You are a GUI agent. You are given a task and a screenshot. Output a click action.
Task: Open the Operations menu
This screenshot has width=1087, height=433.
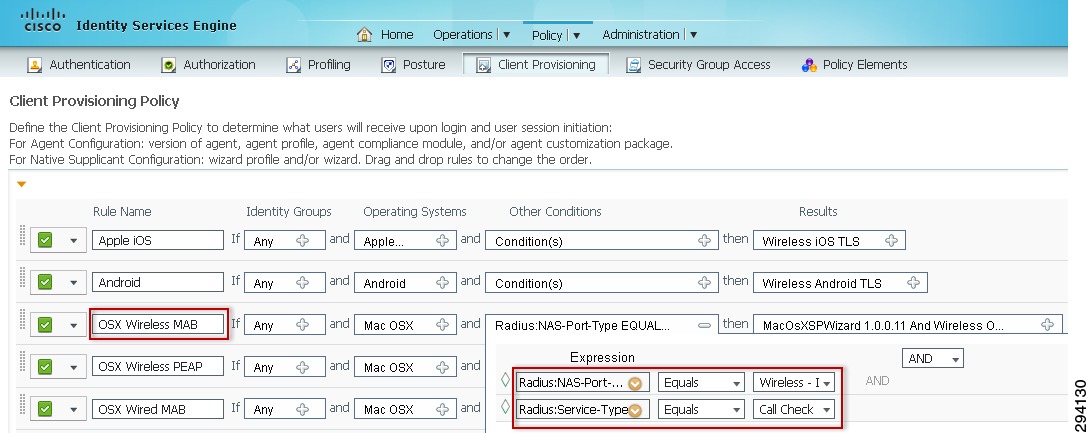point(471,34)
